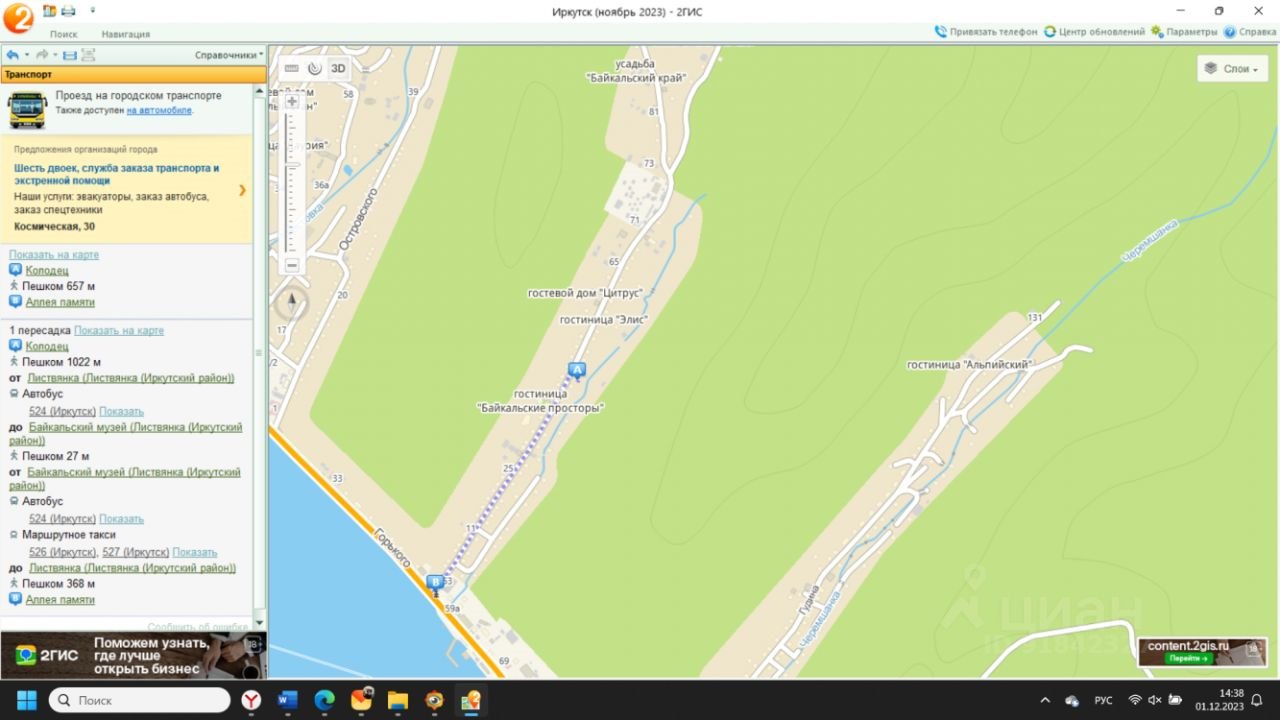Open the bottom Аллея памяти destination link

(60, 599)
